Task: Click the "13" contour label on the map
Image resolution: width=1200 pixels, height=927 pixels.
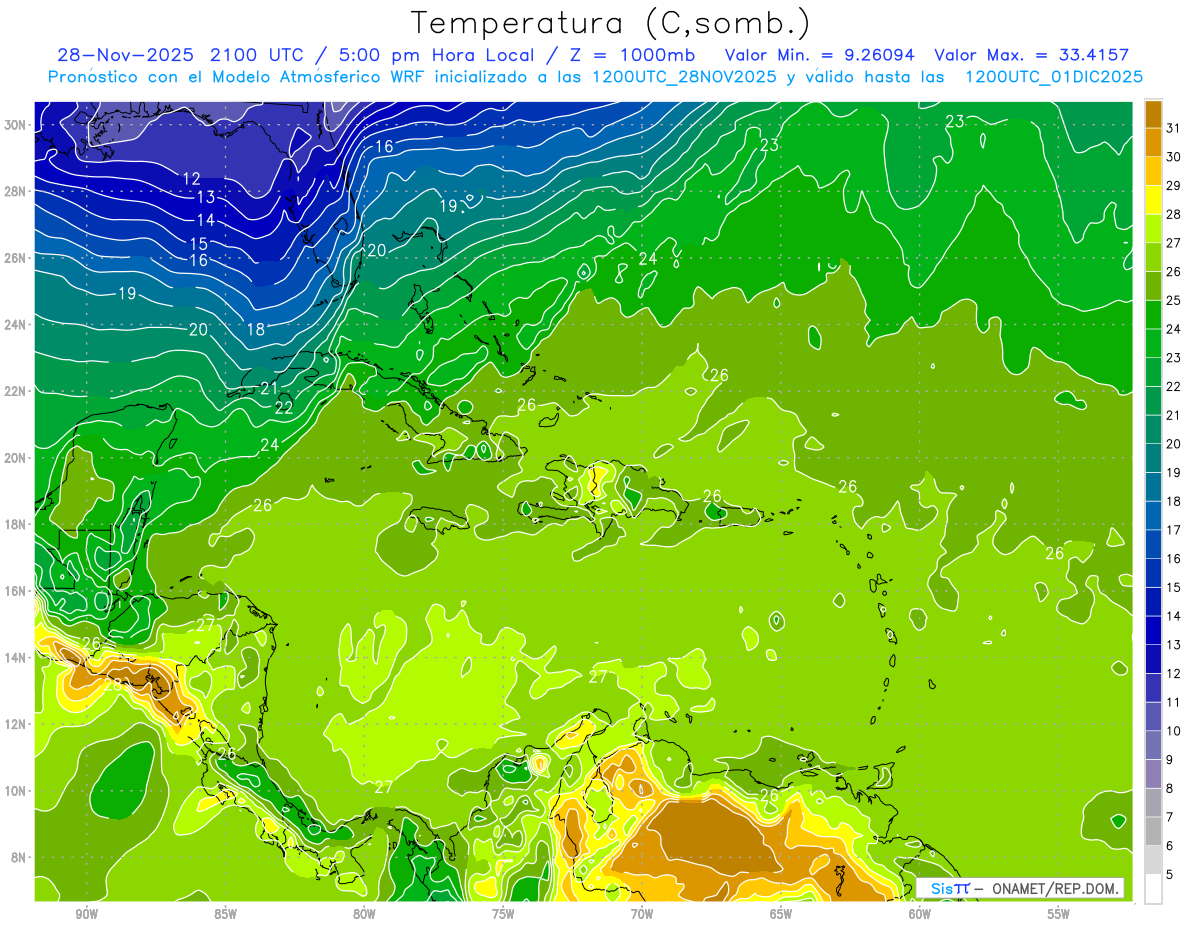Action: (205, 197)
